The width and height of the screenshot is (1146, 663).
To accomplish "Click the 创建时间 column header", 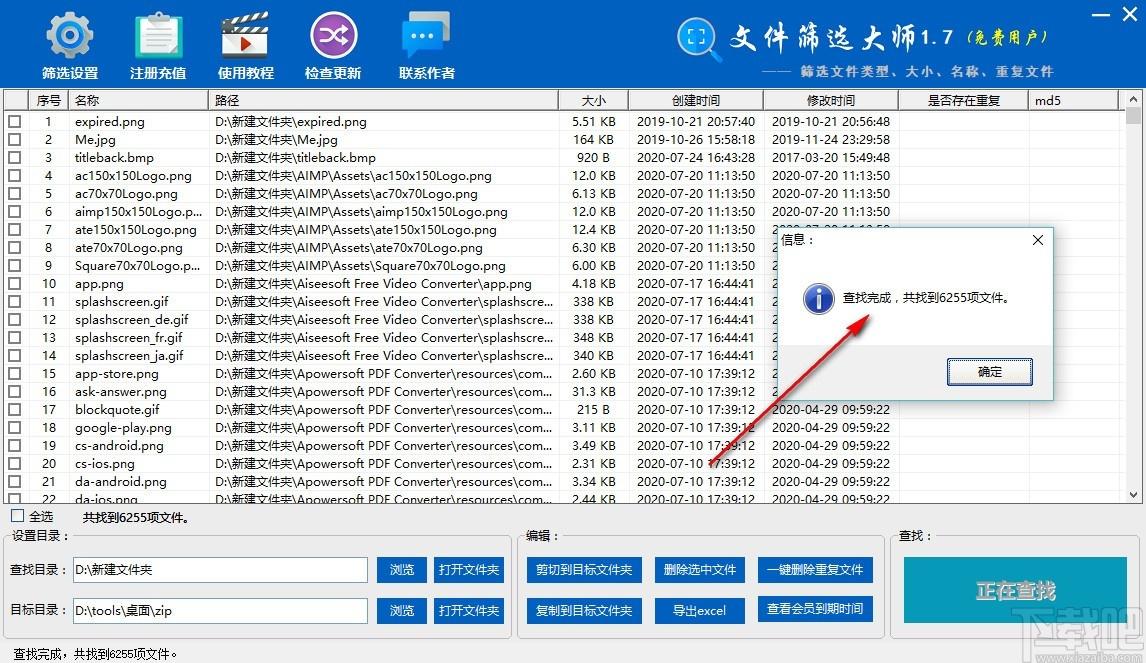I will (696, 100).
